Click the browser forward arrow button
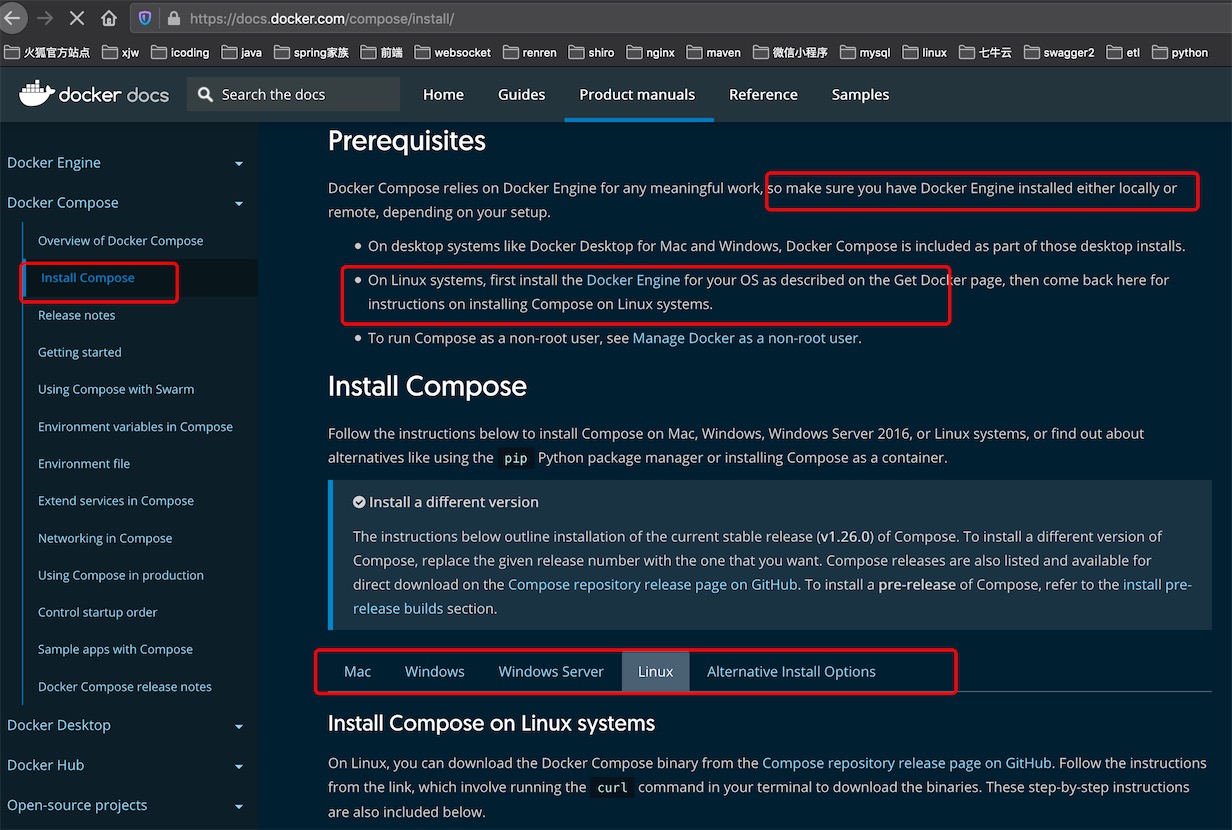The image size is (1232, 830). [45, 18]
